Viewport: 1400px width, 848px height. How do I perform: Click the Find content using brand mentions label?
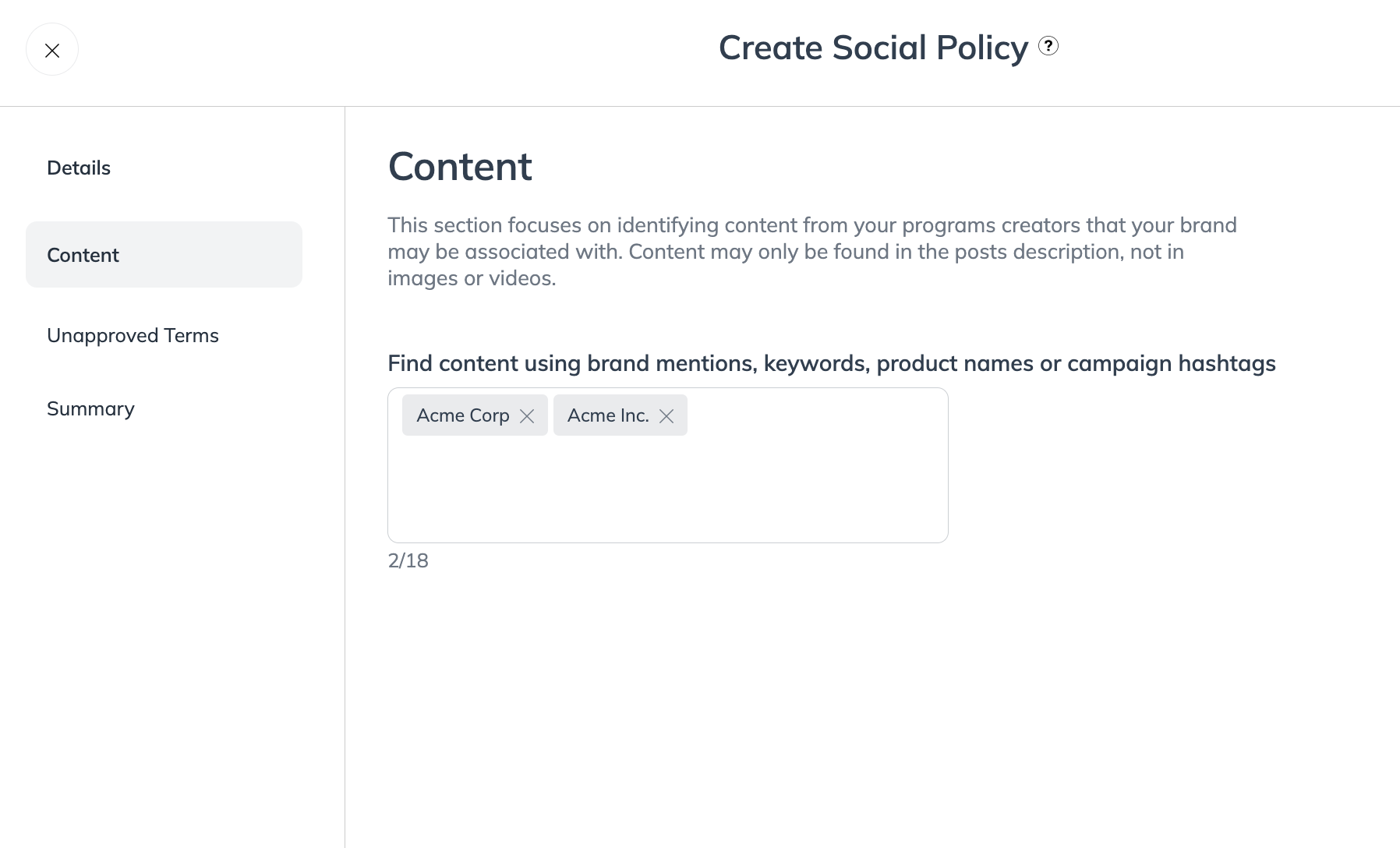point(832,363)
